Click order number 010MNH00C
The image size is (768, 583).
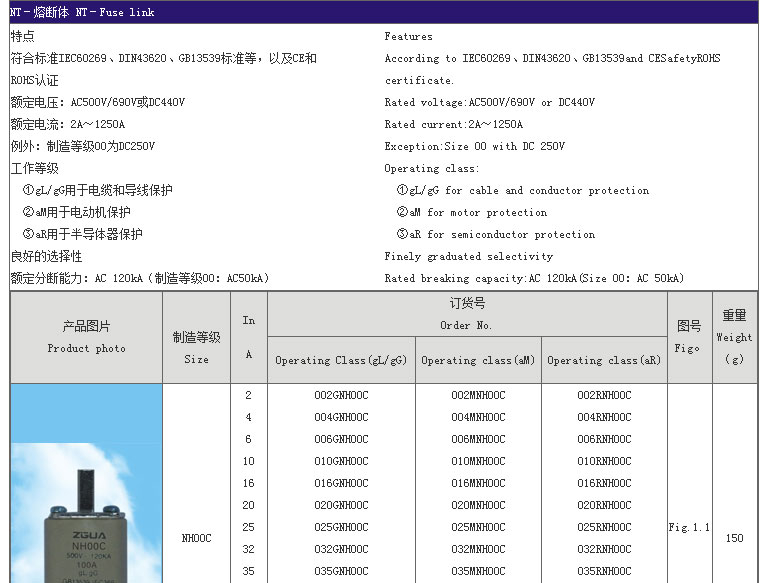(x=478, y=462)
